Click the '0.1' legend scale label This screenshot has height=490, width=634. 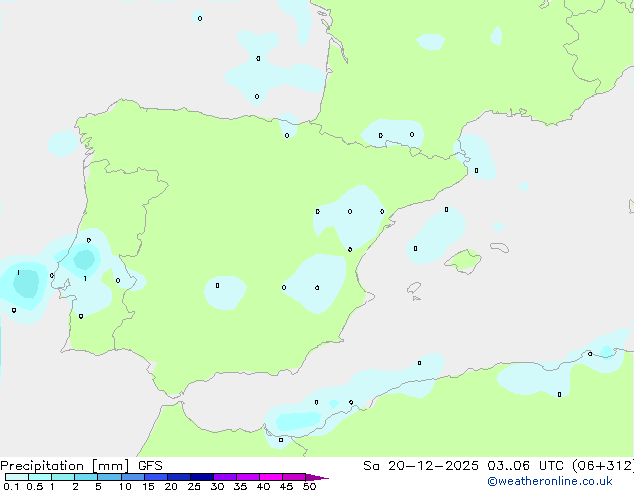(11, 486)
